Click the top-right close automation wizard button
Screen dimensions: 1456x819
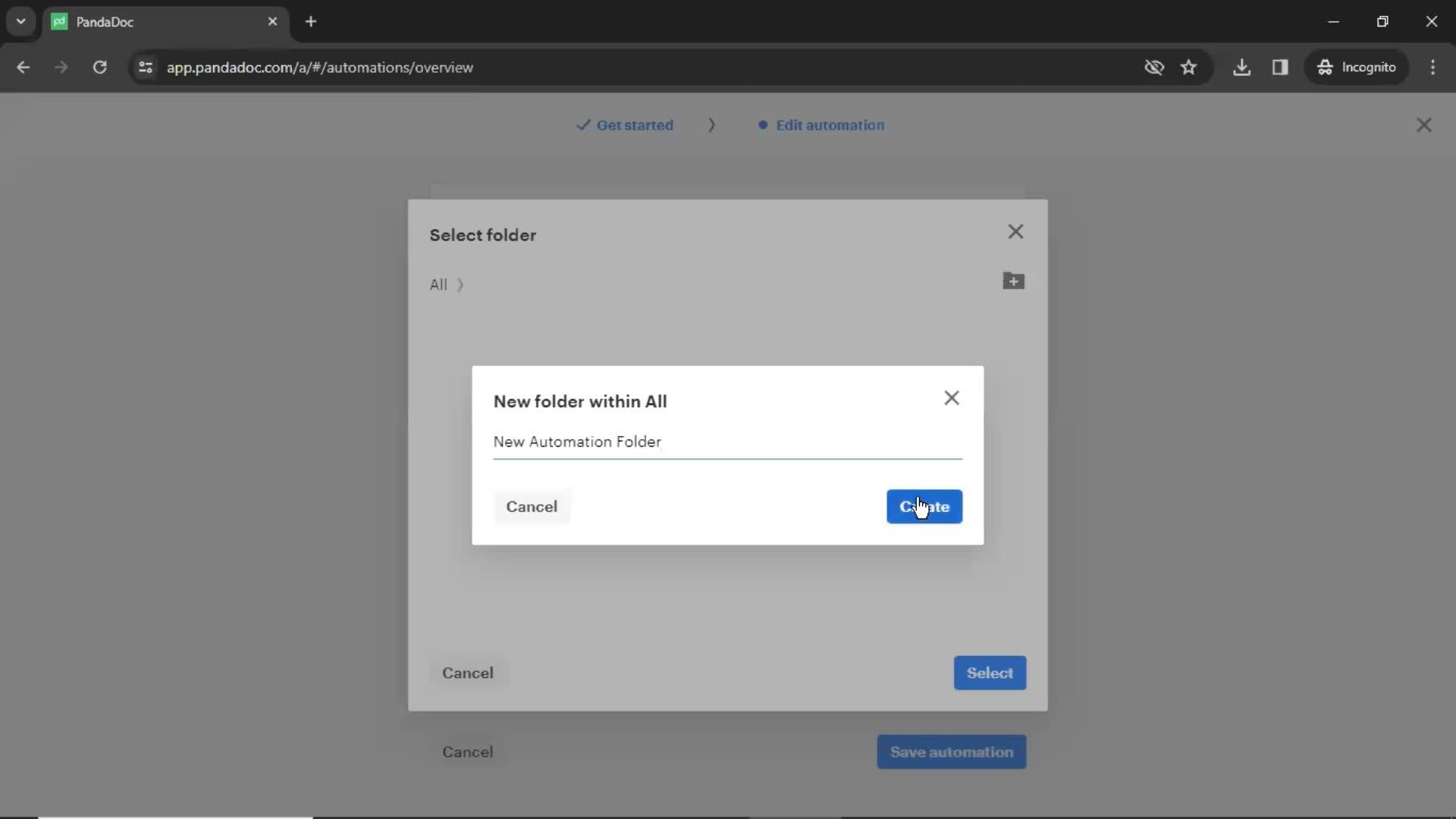click(1425, 124)
